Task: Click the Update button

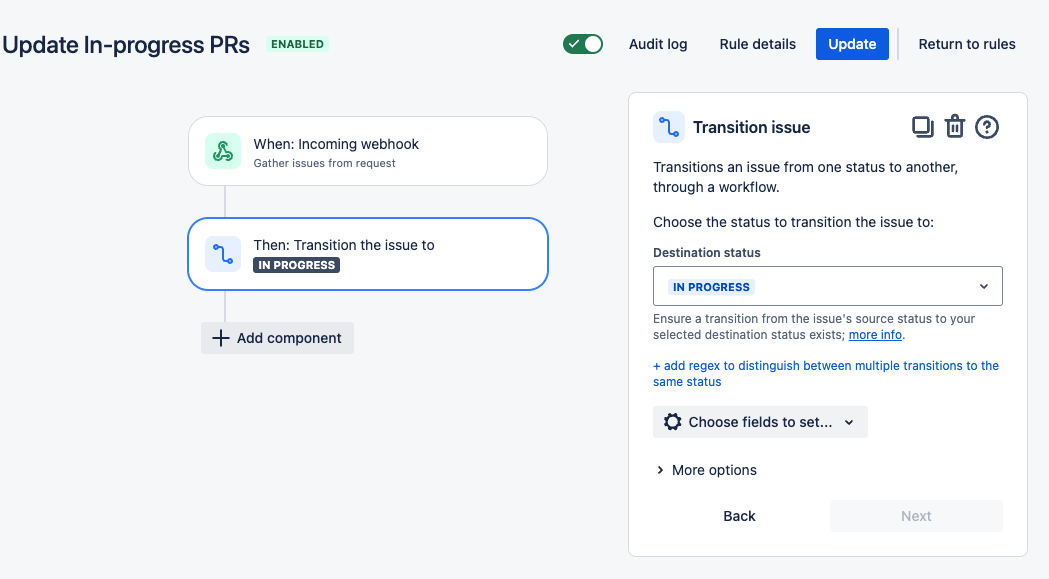Action: pyautogui.click(x=852, y=44)
